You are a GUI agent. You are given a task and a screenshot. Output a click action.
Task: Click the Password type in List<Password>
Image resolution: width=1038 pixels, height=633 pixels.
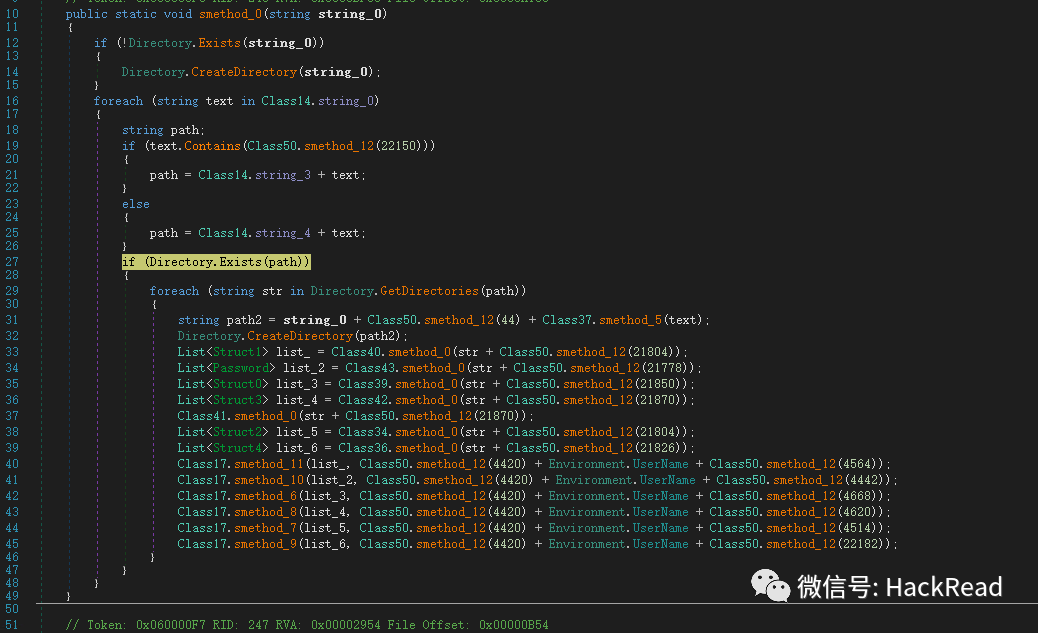(240, 368)
